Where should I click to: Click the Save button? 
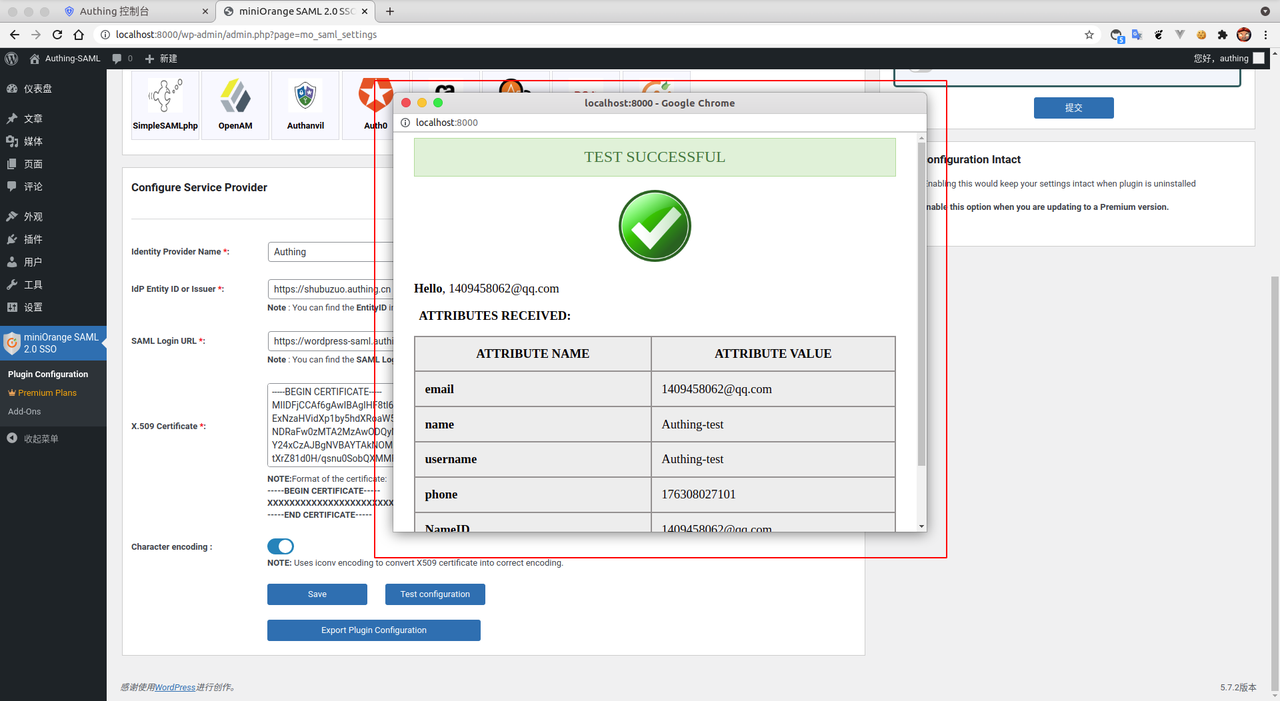(317, 594)
